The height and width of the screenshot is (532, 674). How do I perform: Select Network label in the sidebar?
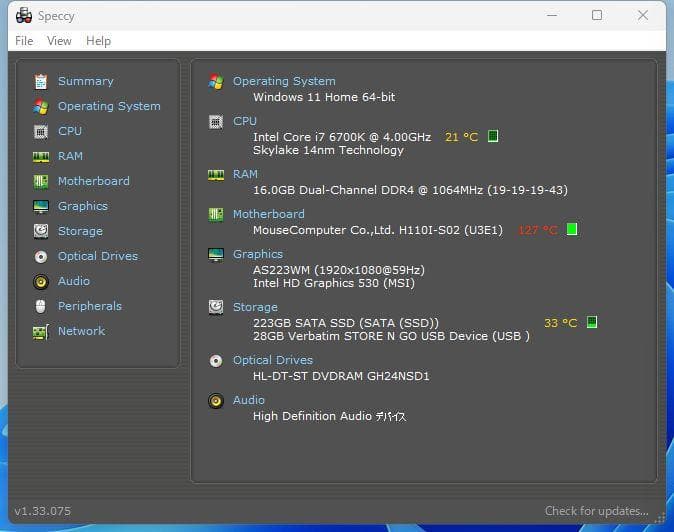[81, 331]
